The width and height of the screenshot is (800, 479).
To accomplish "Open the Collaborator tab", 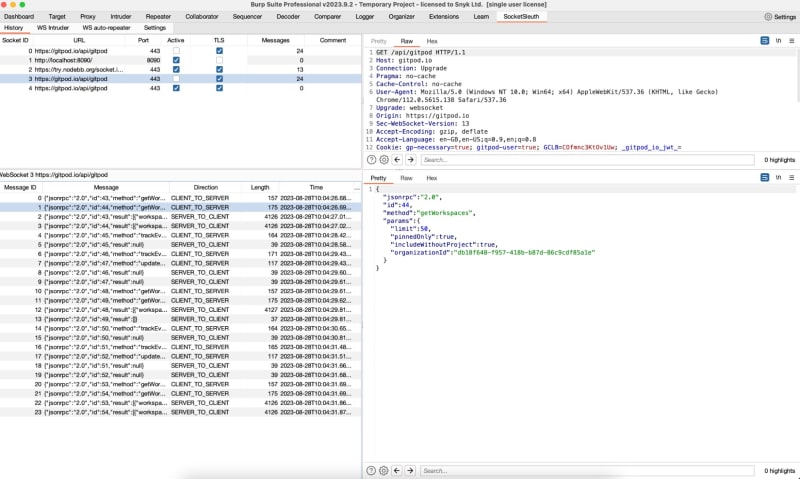I will [x=202, y=16].
